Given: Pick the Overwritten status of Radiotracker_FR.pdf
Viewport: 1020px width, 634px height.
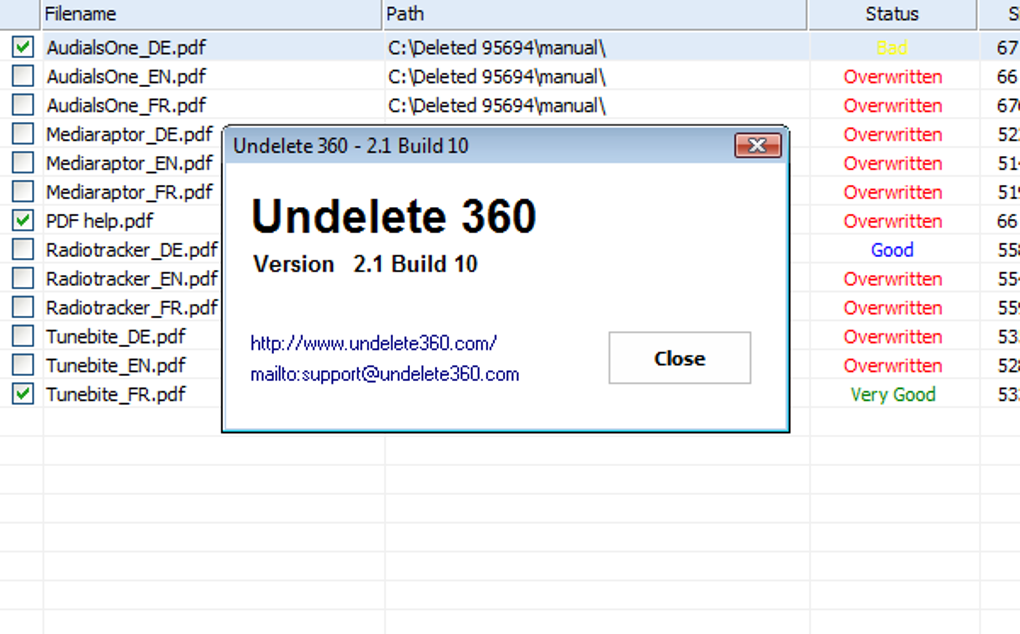Looking at the screenshot, I should tap(892, 308).
